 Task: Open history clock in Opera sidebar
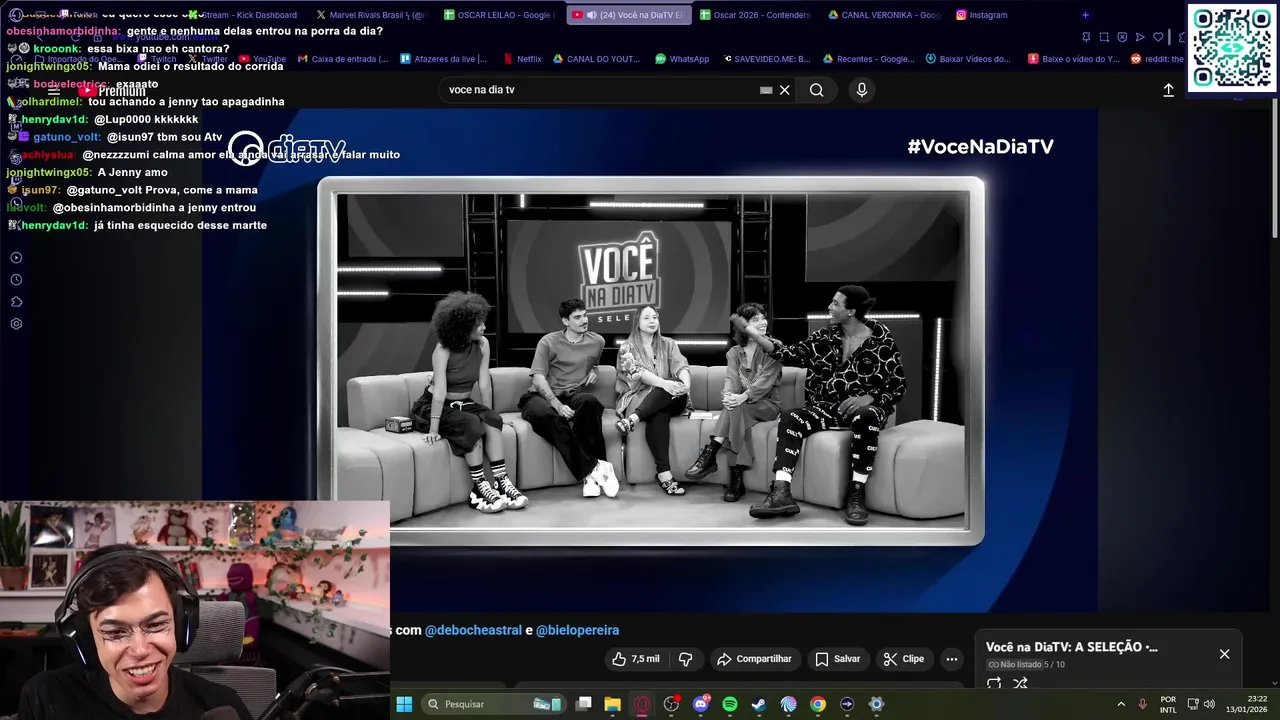pos(16,280)
